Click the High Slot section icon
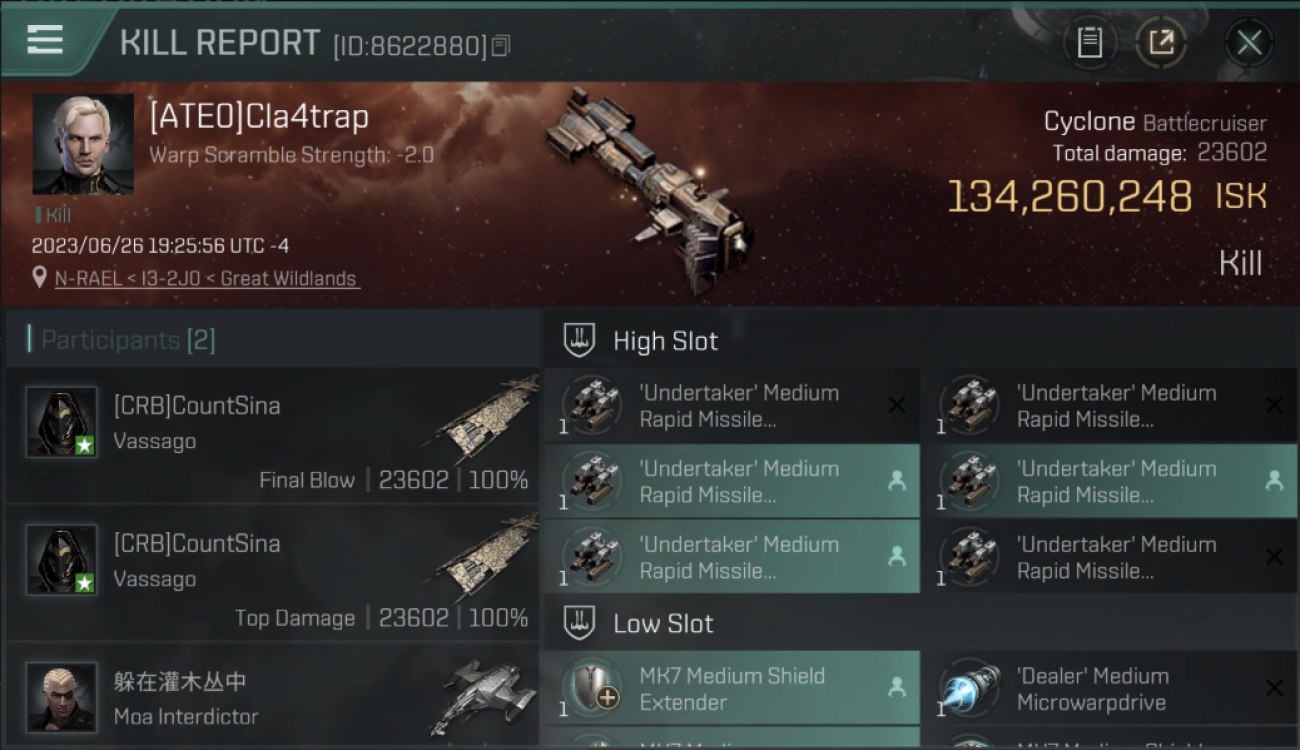 pyautogui.click(x=579, y=340)
